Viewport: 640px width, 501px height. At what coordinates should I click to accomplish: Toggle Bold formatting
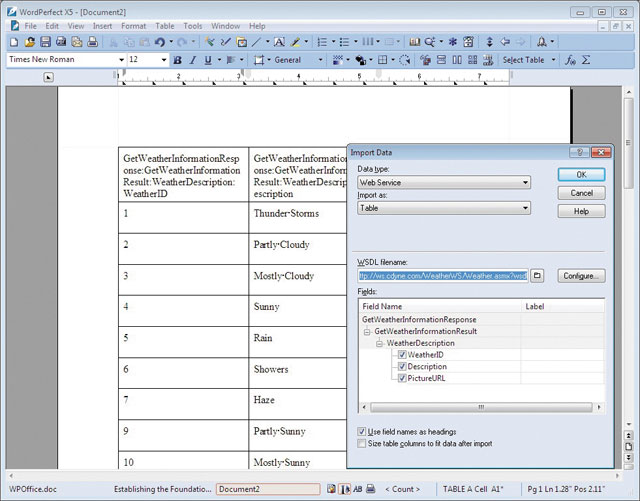click(177, 60)
